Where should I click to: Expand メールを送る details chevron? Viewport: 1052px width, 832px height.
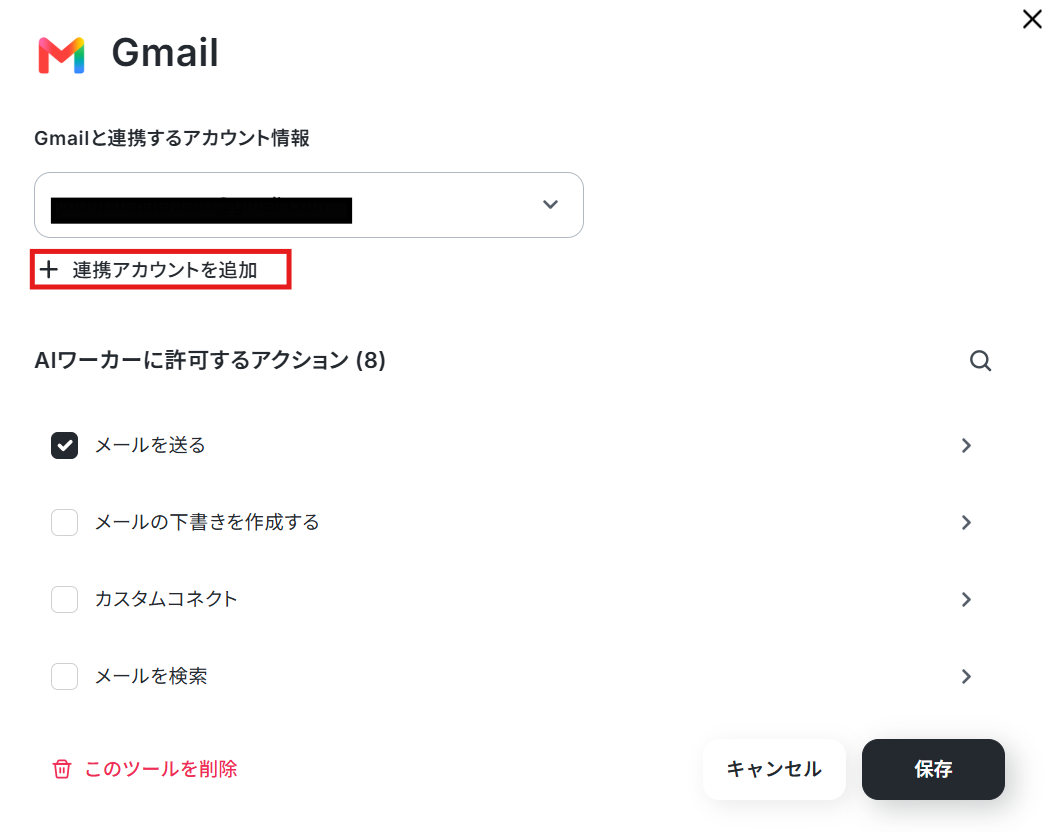point(966,446)
